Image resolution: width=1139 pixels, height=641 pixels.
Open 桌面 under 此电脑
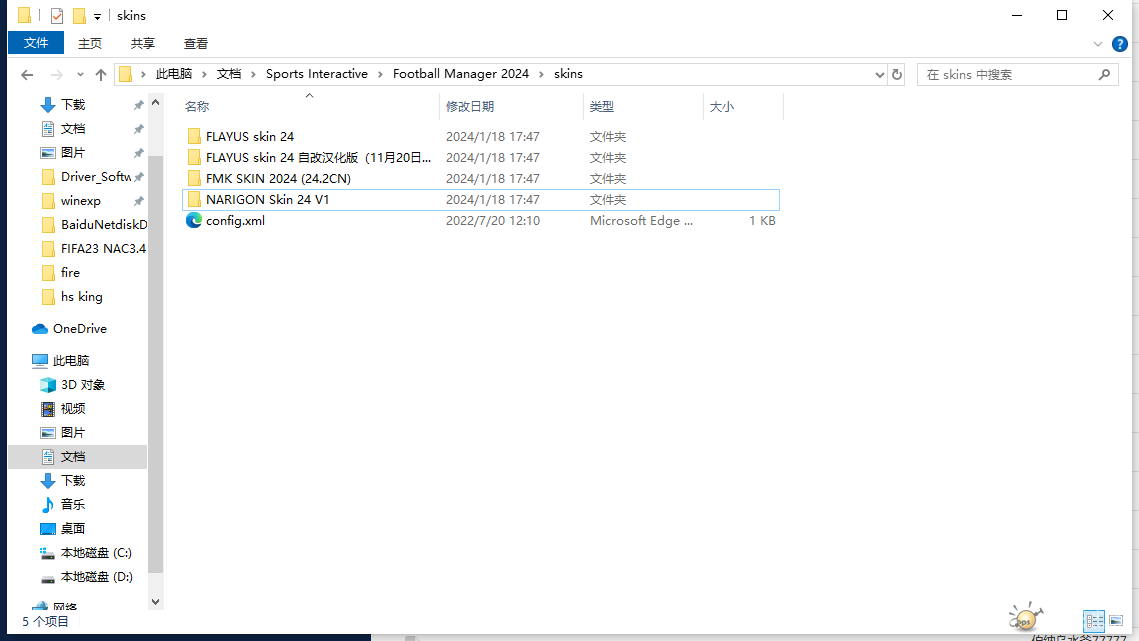tap(73, 528)
